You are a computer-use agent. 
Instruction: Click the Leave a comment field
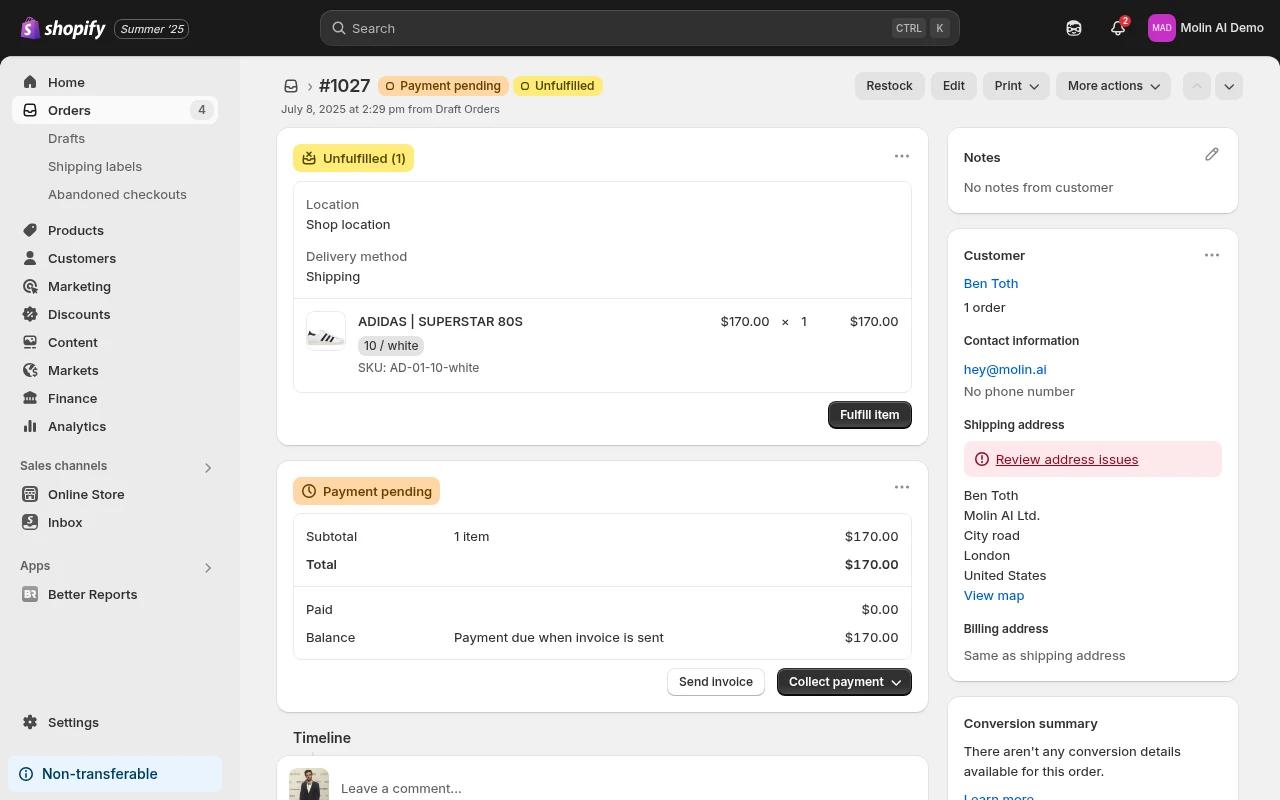[628, 788]
